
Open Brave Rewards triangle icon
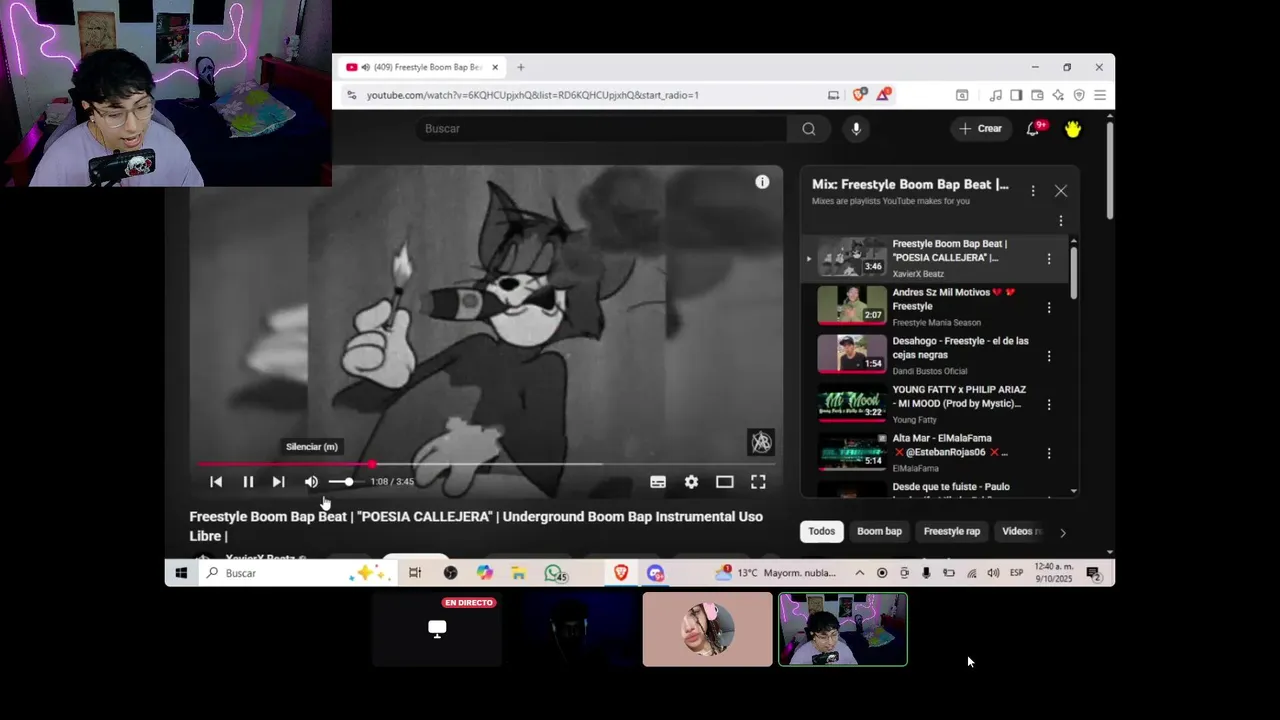coord(884,95)
